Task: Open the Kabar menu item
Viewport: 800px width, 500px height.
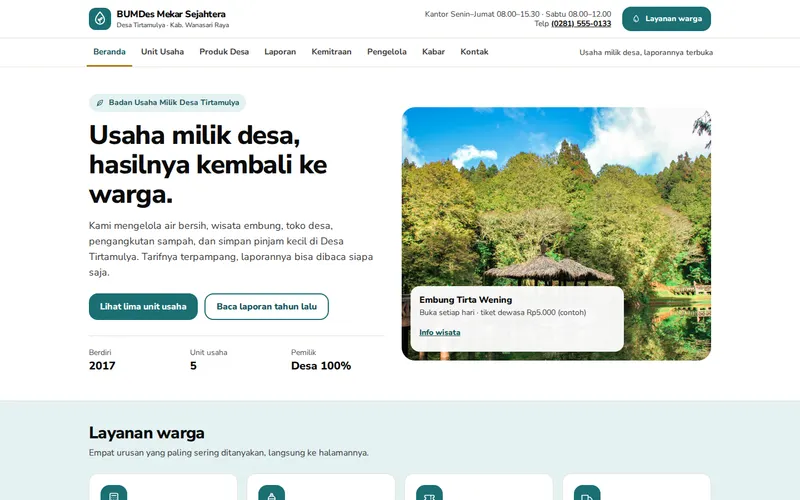Action: pyautogui.click(x=433, y=52)
